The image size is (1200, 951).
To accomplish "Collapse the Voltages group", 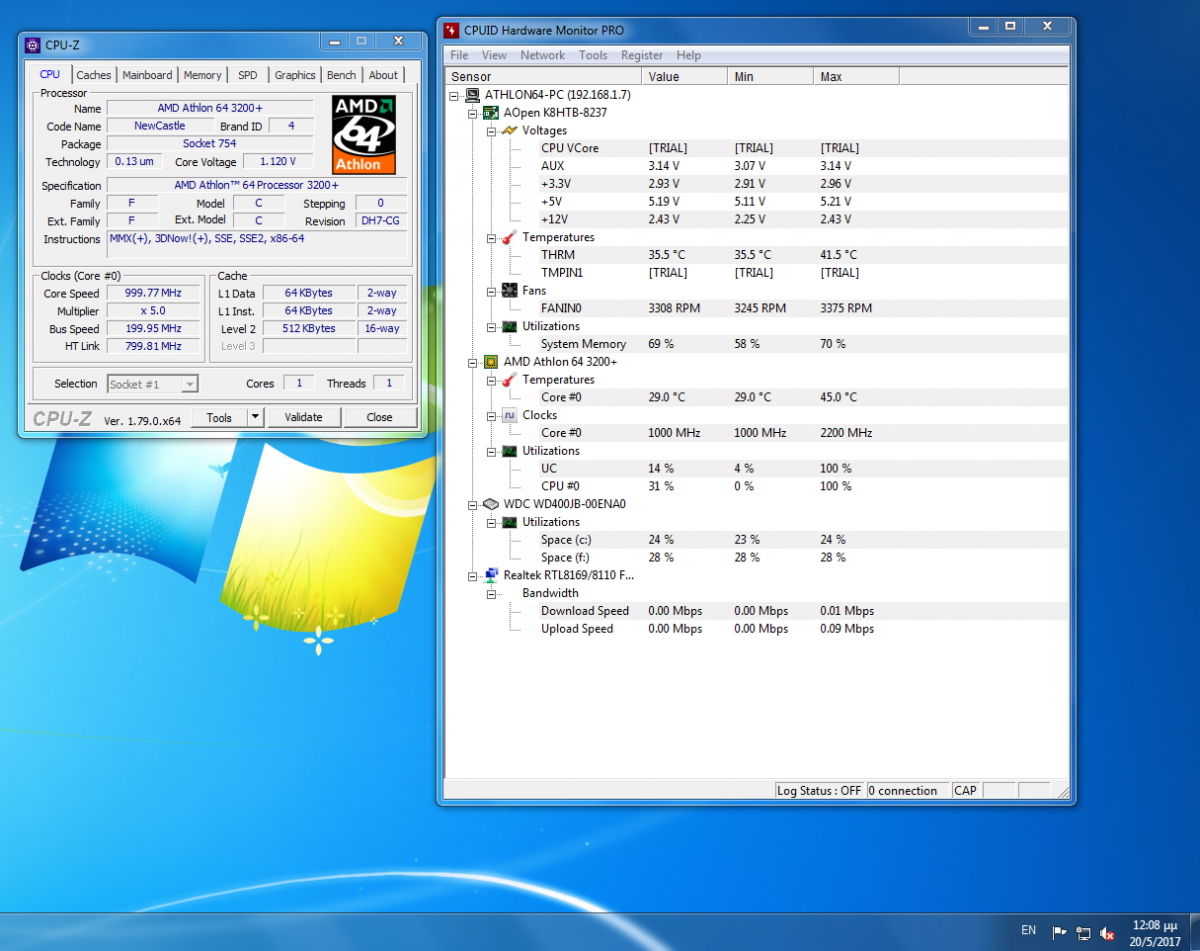I will click(491, 131).
